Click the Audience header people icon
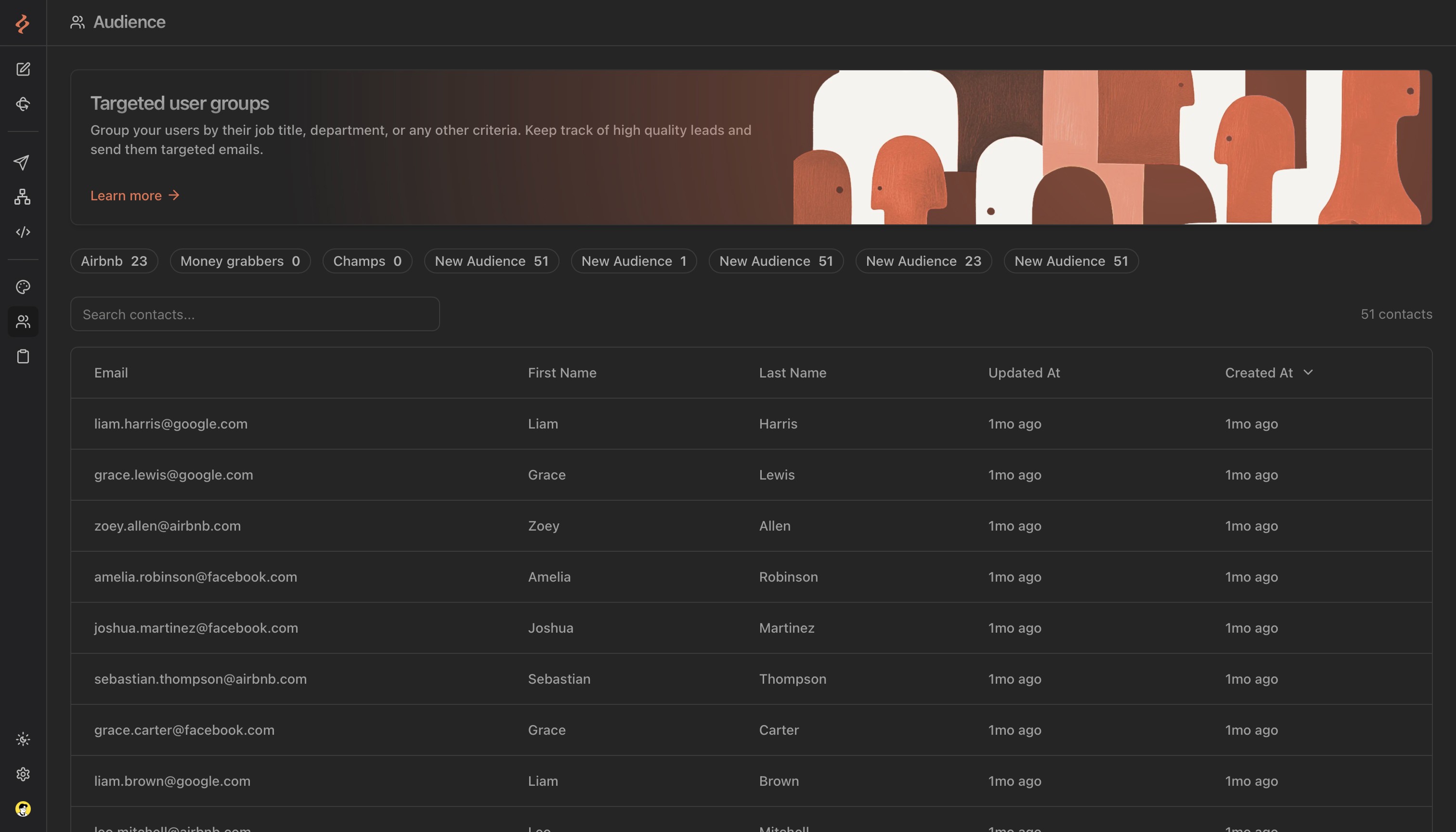Image resolution: width=1456 pixels, height=832 pixels. coord(78,22)
